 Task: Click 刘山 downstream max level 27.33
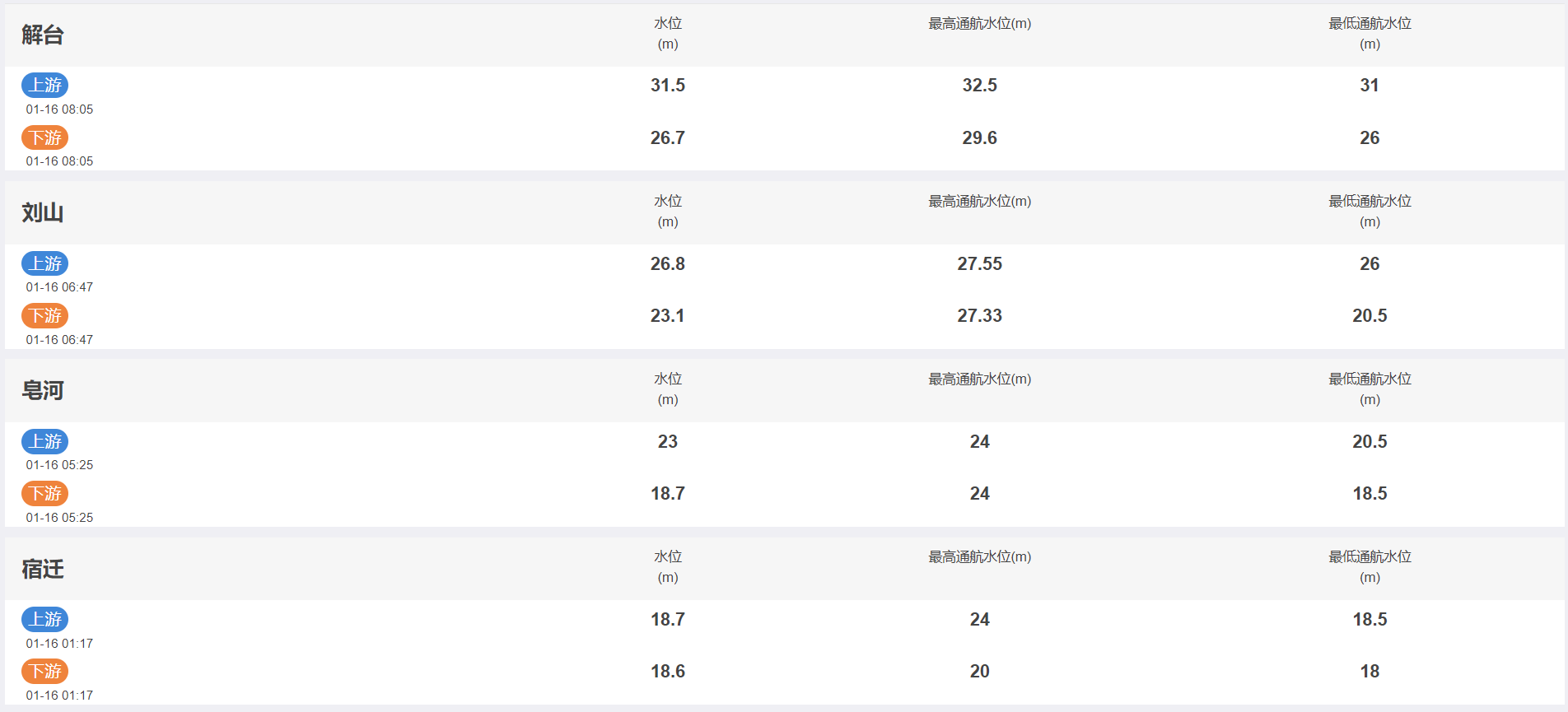[x=980, y=315]
